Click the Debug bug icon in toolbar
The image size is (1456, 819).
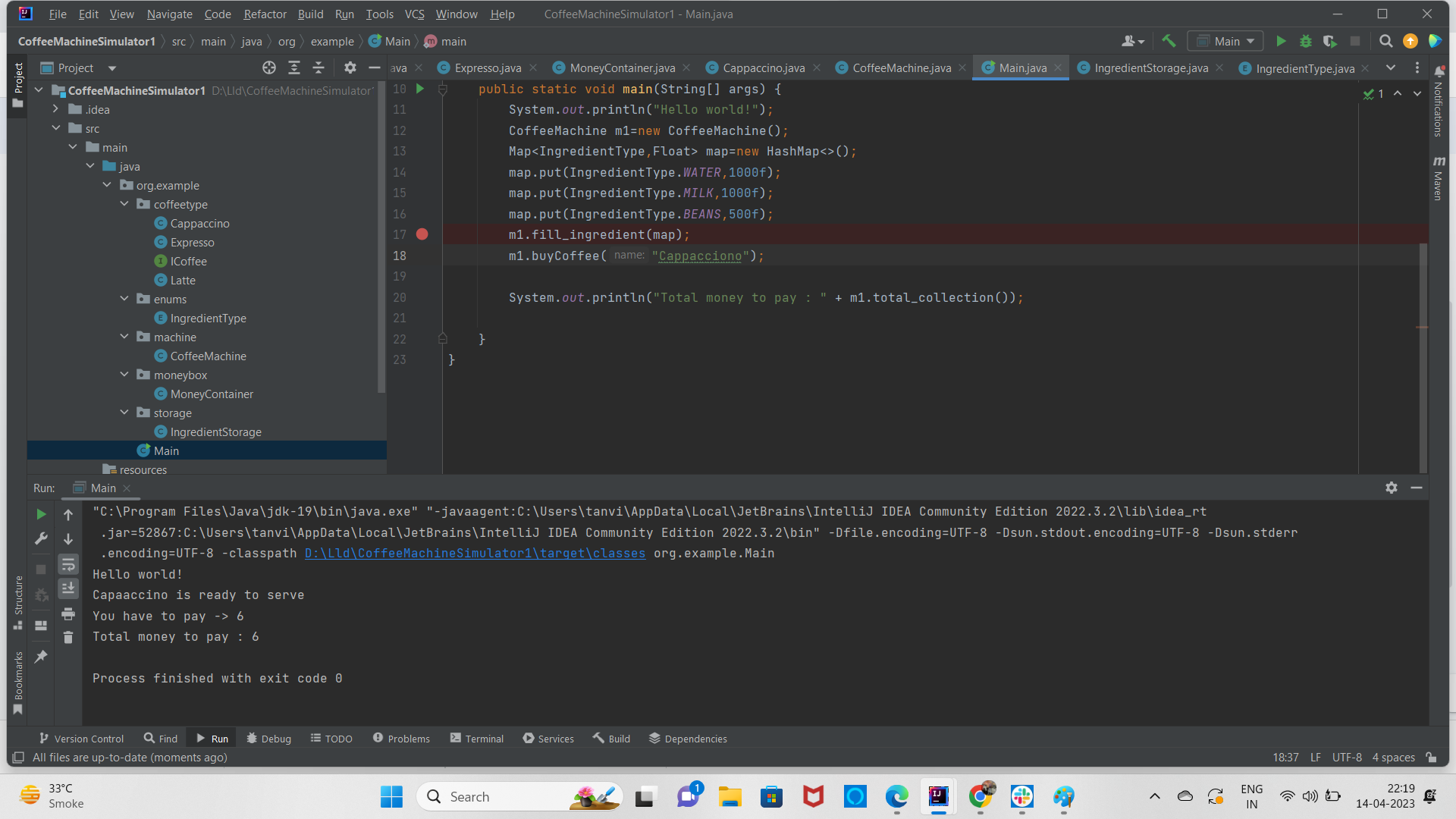pos(1306,42)
